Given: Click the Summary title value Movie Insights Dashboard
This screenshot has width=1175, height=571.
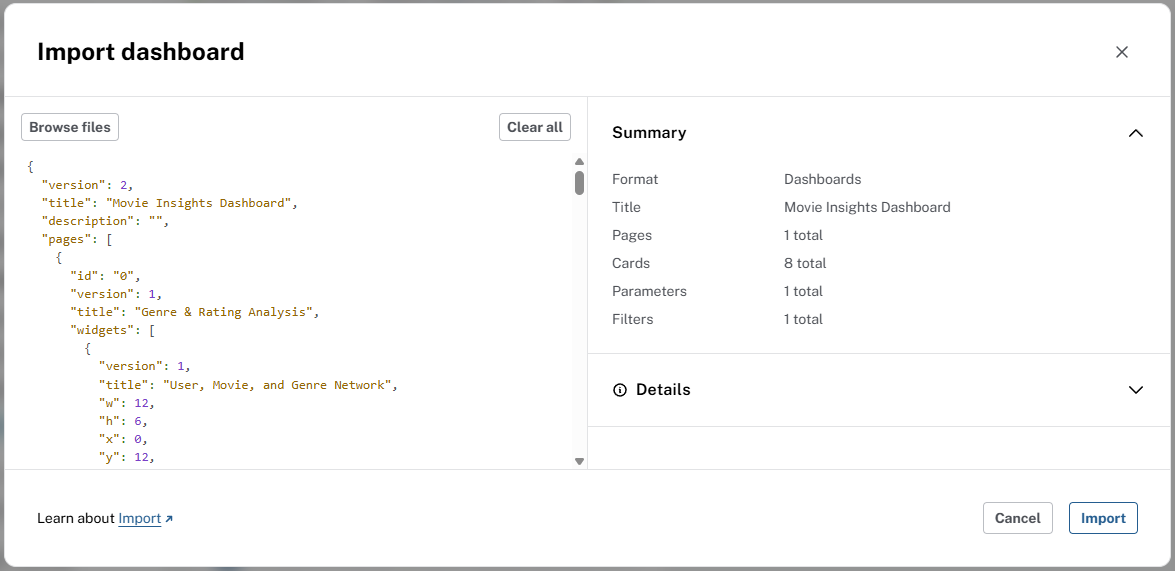Looking at the screenshot, I should [867, 207].
